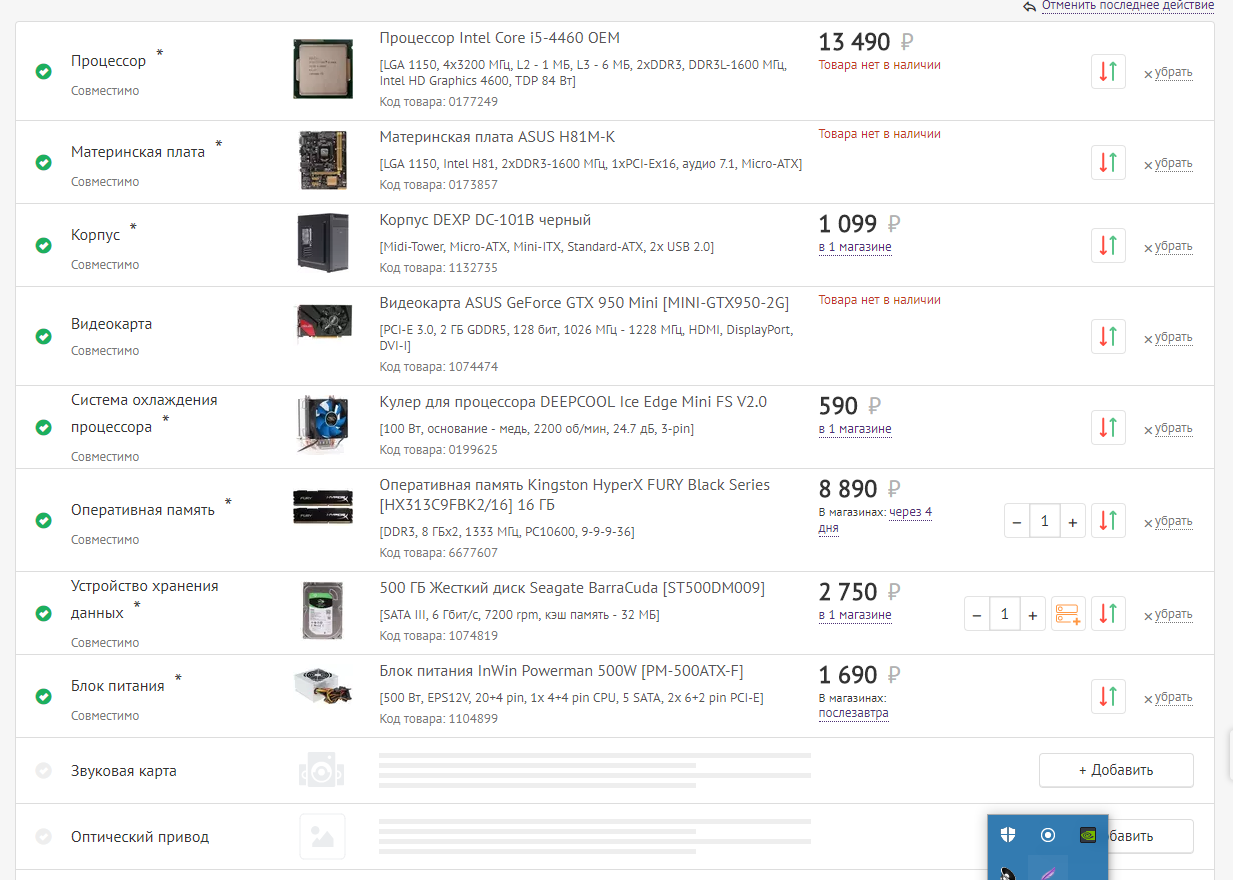
Task: Click swap arrows icon for ASUS H81M-K motherboard
Action: pyautogui.click(x=1108, y=163)
